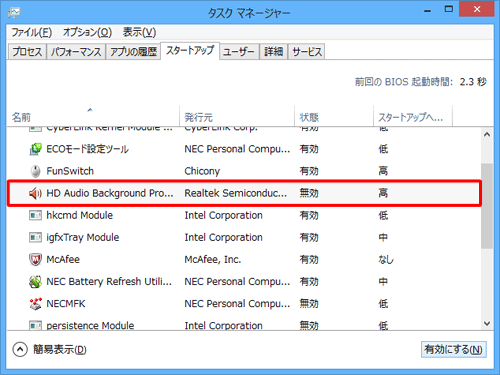The height and width of the screenshot is (375, 500).
Task: Collapse to 簡易表示 with the chevron icon
Action: point(20,349)
